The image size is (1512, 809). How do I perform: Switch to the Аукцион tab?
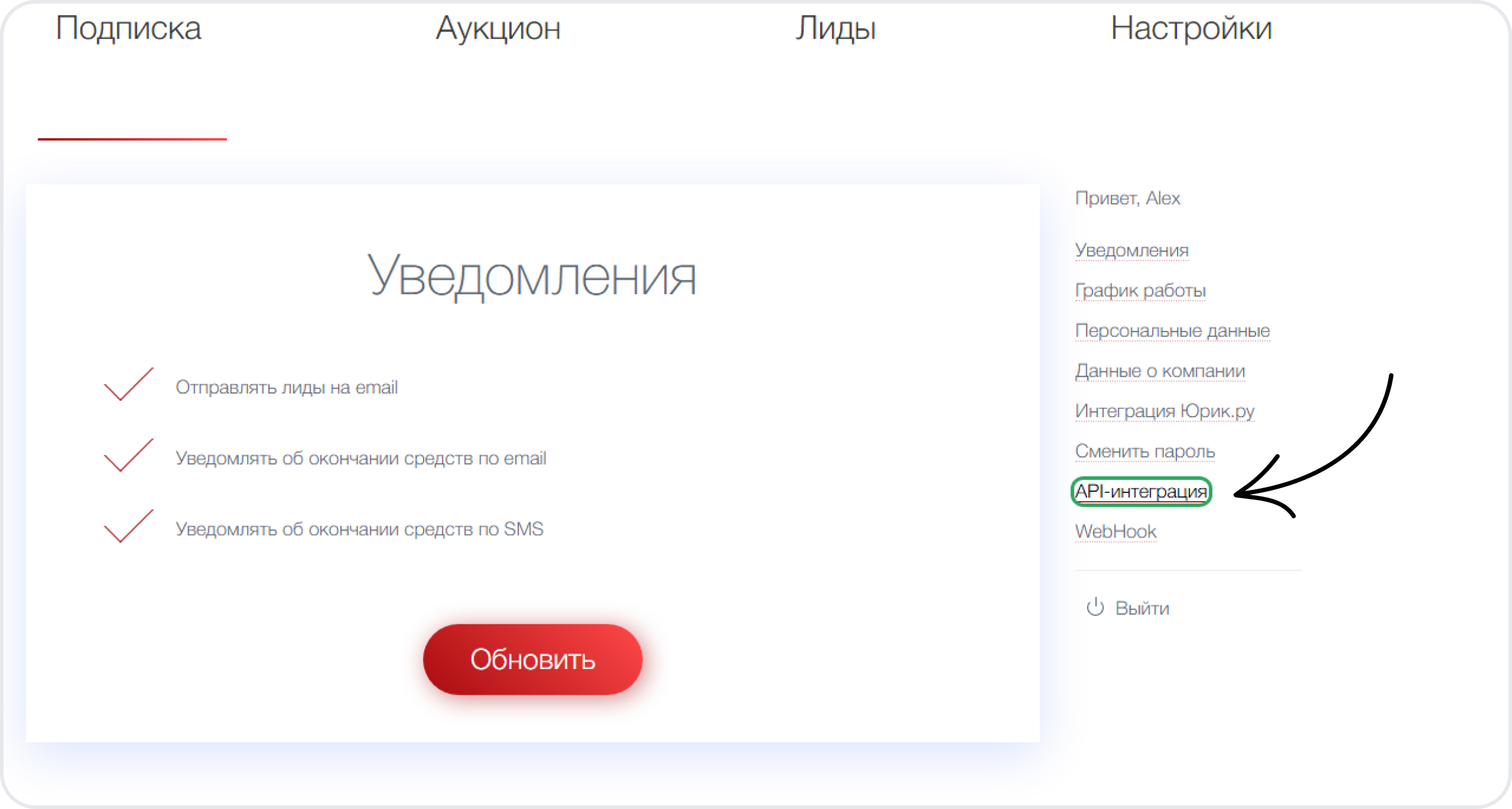coord(498,29)
